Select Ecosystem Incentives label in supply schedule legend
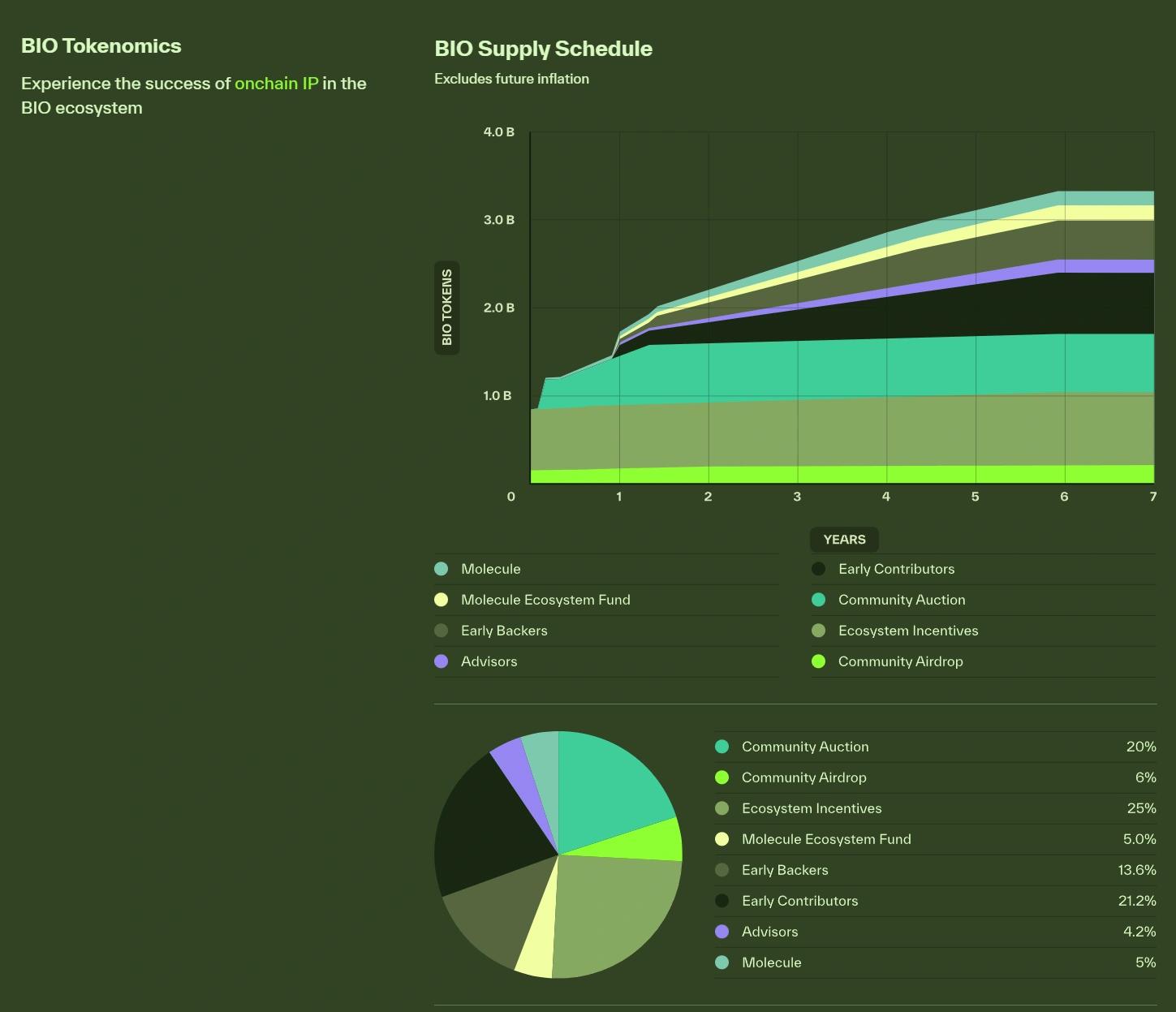 pos(908,631)
